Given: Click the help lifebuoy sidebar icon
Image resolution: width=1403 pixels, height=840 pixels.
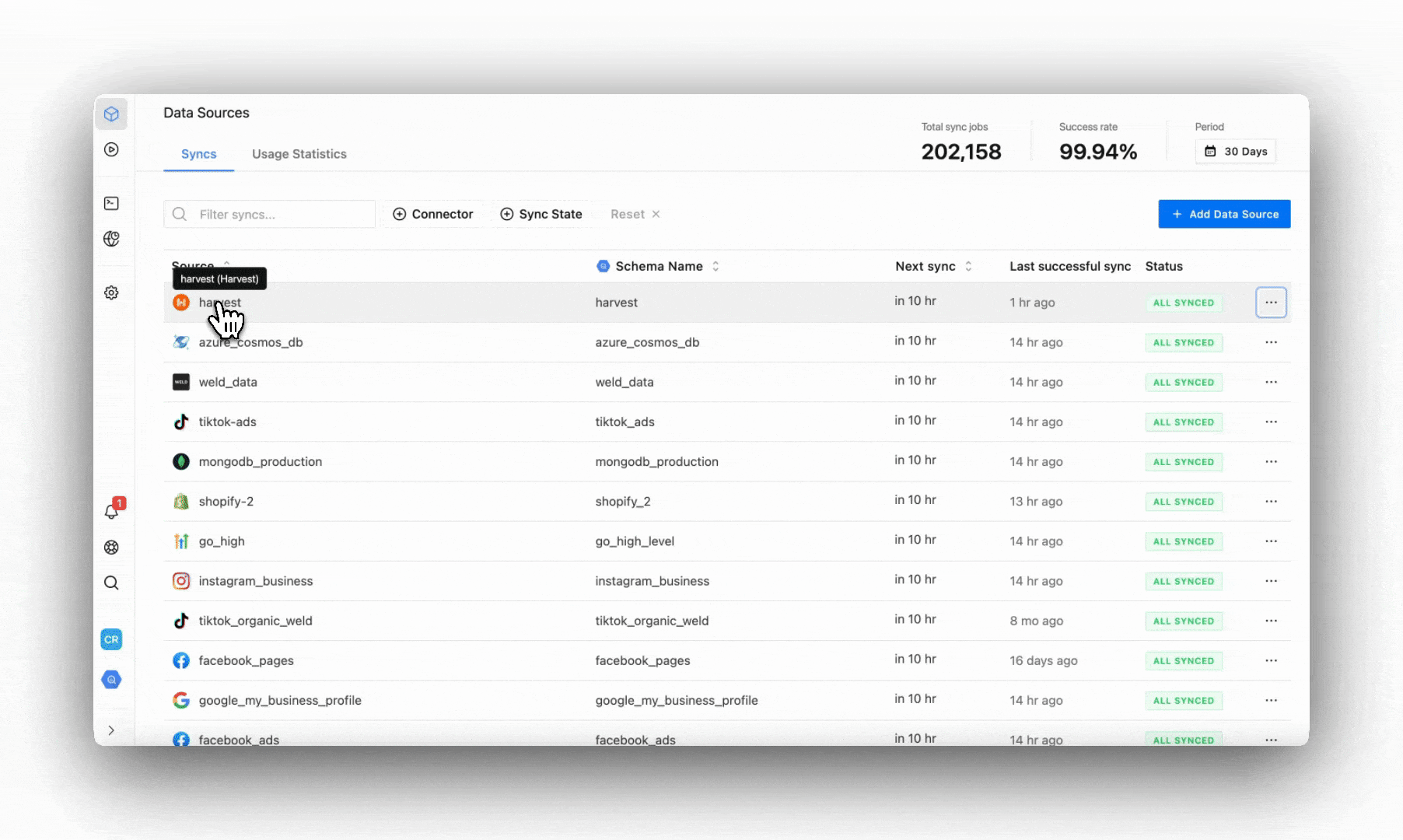Looking at the screenshot, I should (x=111, y=547).
